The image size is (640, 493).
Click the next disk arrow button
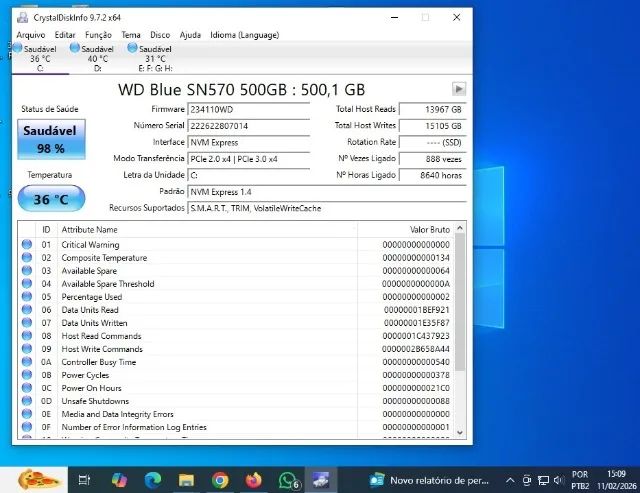tap(459, 89)
